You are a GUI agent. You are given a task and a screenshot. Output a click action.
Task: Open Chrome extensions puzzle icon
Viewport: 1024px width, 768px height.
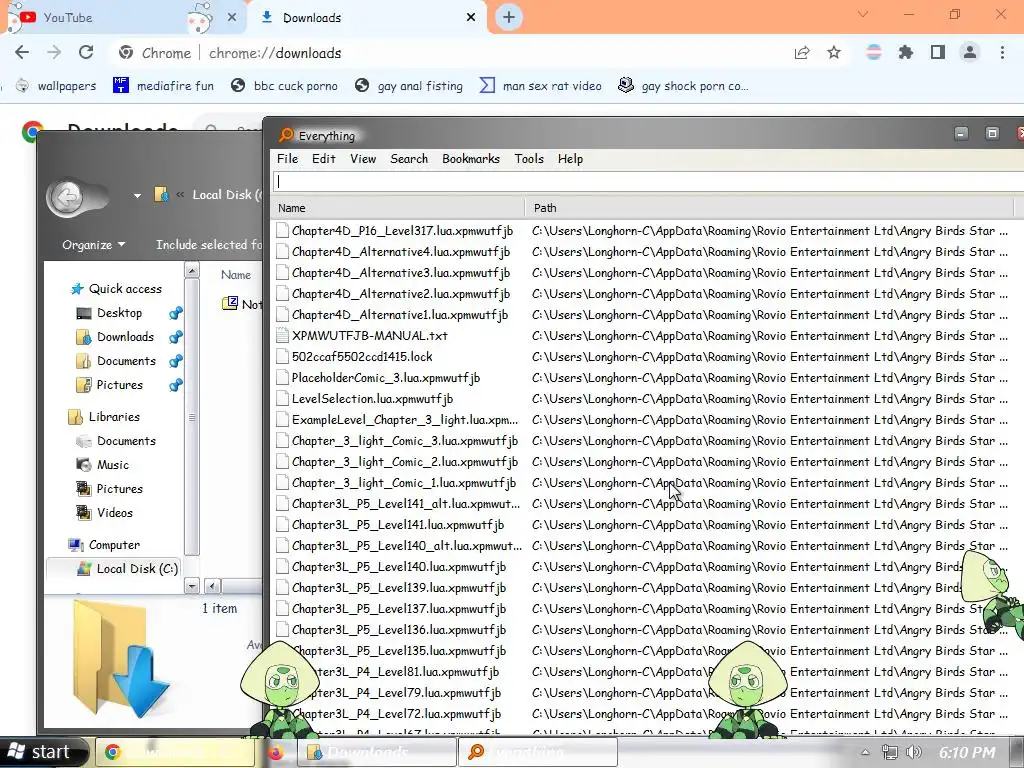(906, 53)
